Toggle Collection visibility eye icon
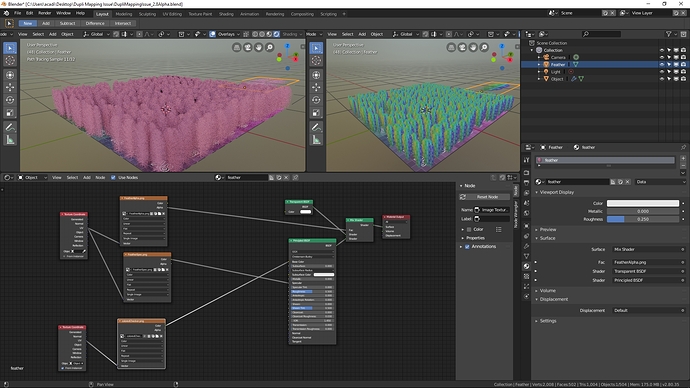The width and height of the screenshot is (690, 388). coord(661,50)
